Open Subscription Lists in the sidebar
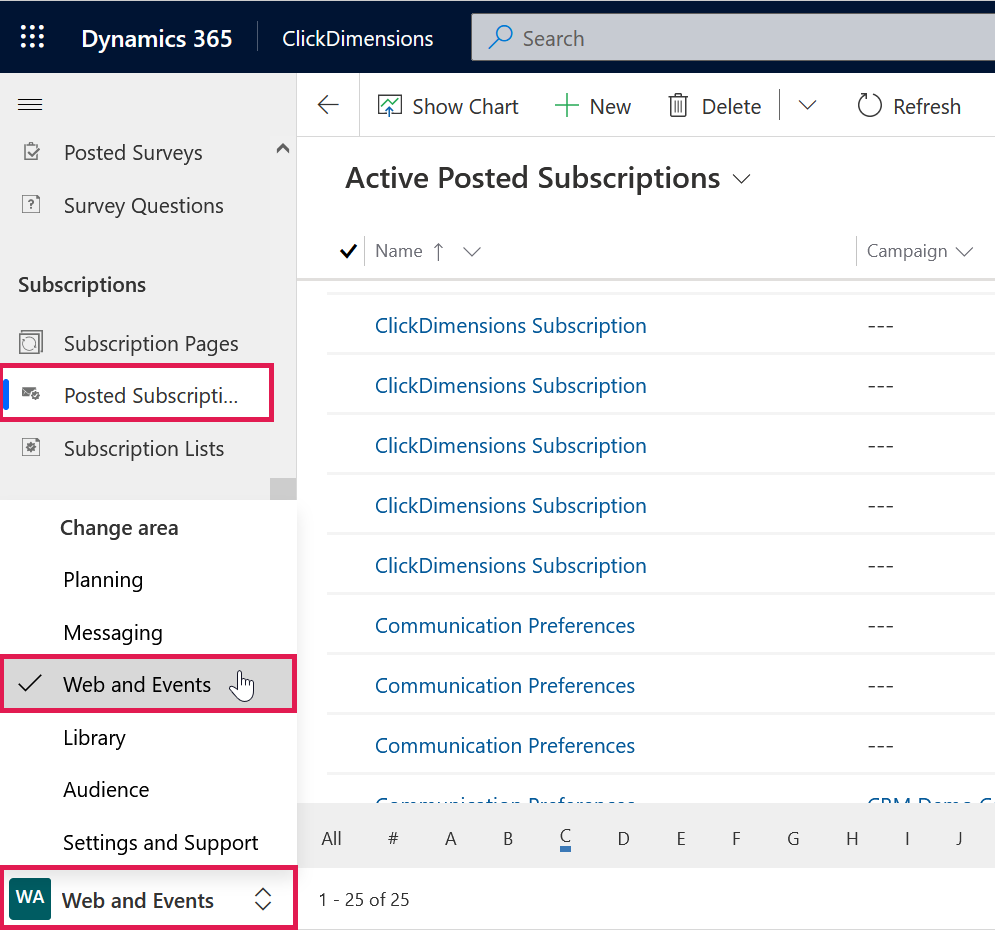Viewport: 995px width, 930px height. click(144, 449)
